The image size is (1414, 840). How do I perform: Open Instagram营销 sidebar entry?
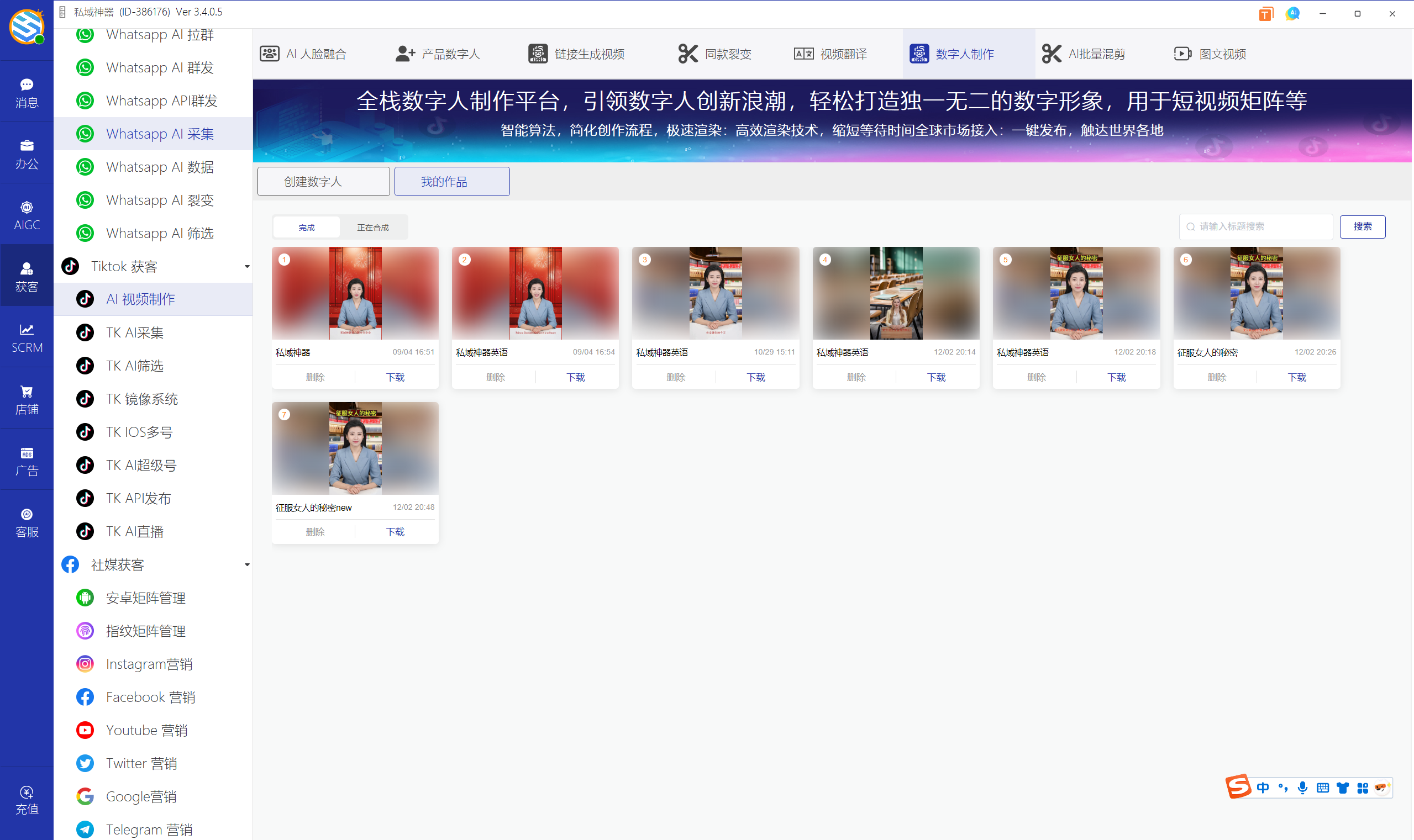click(149, 663)
